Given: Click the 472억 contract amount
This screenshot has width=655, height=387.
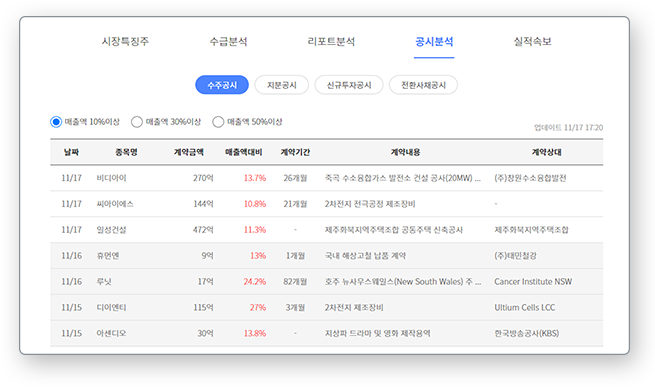Looking at the screenshot, I should pyautogui.click(x=203, y=230).
